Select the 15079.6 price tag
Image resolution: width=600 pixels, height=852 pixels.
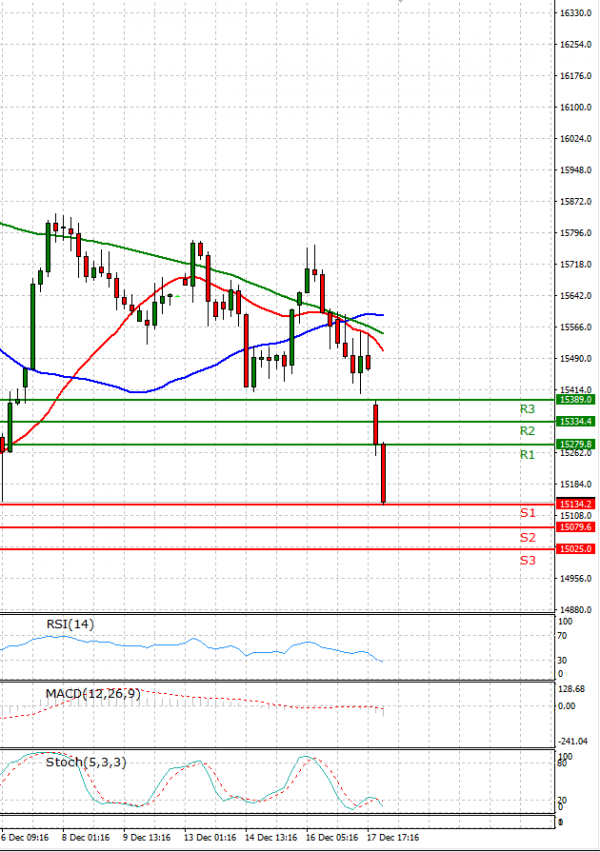click(x=576, y=527)
